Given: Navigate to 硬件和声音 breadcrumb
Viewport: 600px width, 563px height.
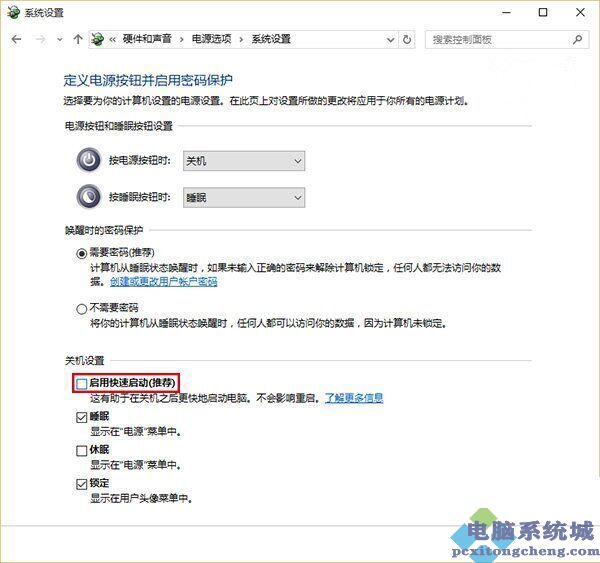Looking at the screenshot, I should [x=147, y=39].
